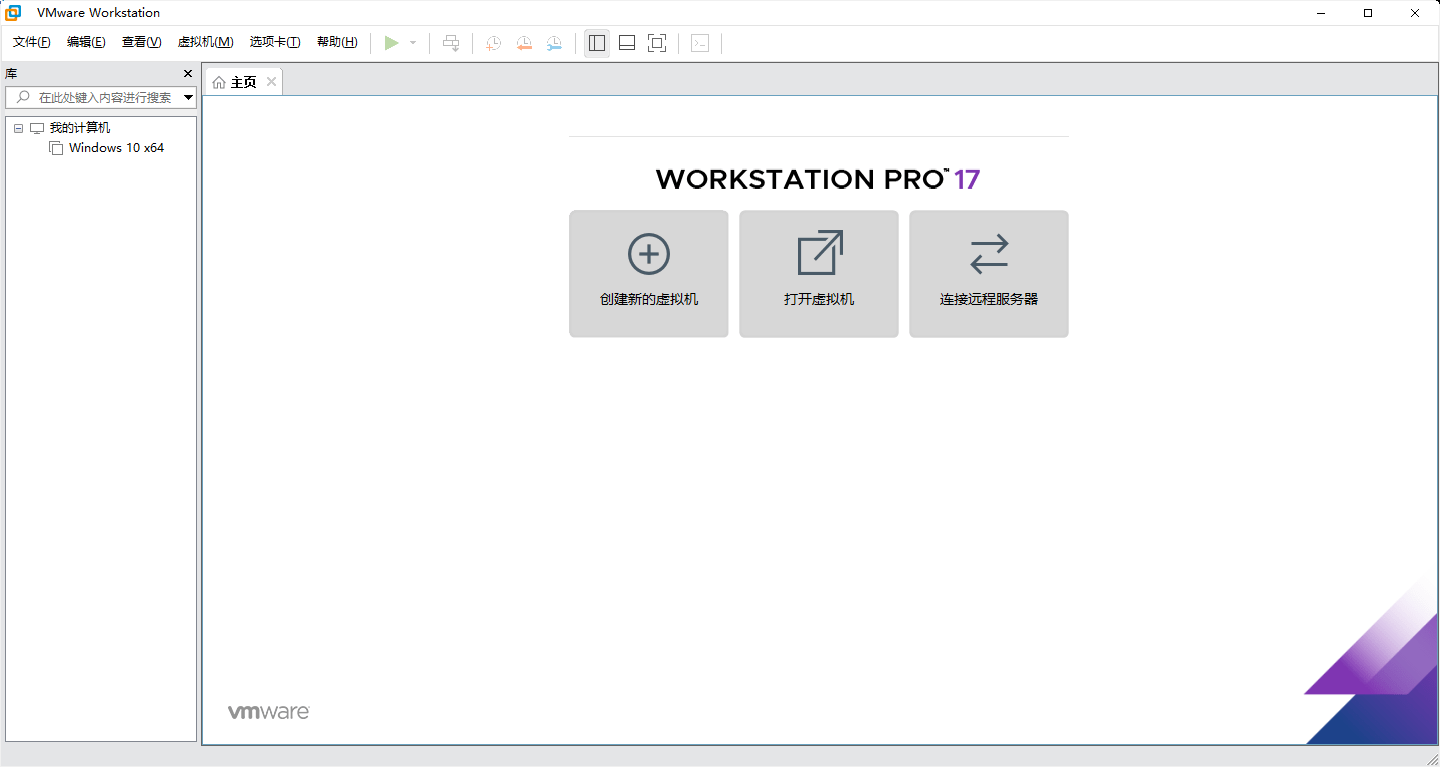Open the search filter dropdown arrow
1440x767 pixels.
189,97
